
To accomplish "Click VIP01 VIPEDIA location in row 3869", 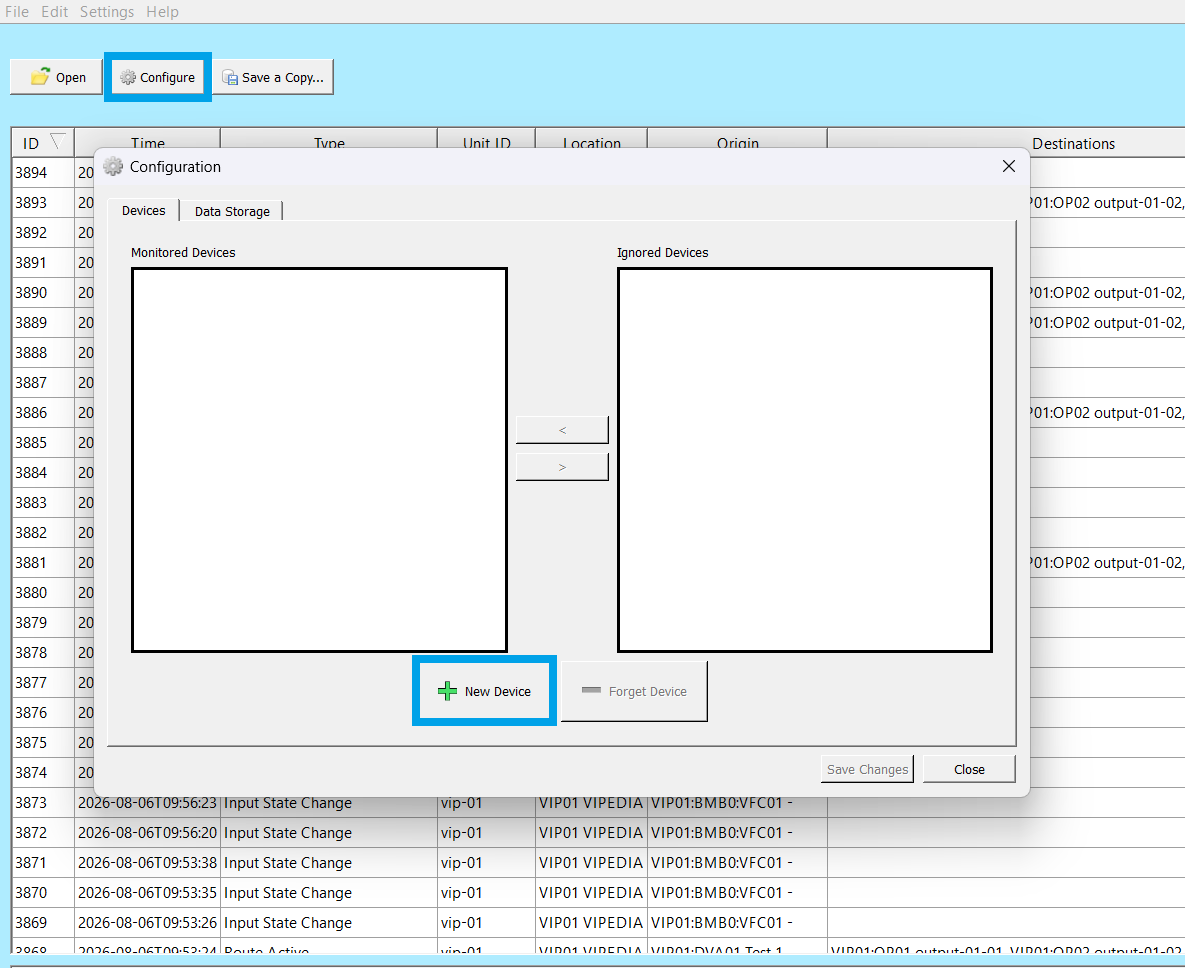I will [591, 923].
